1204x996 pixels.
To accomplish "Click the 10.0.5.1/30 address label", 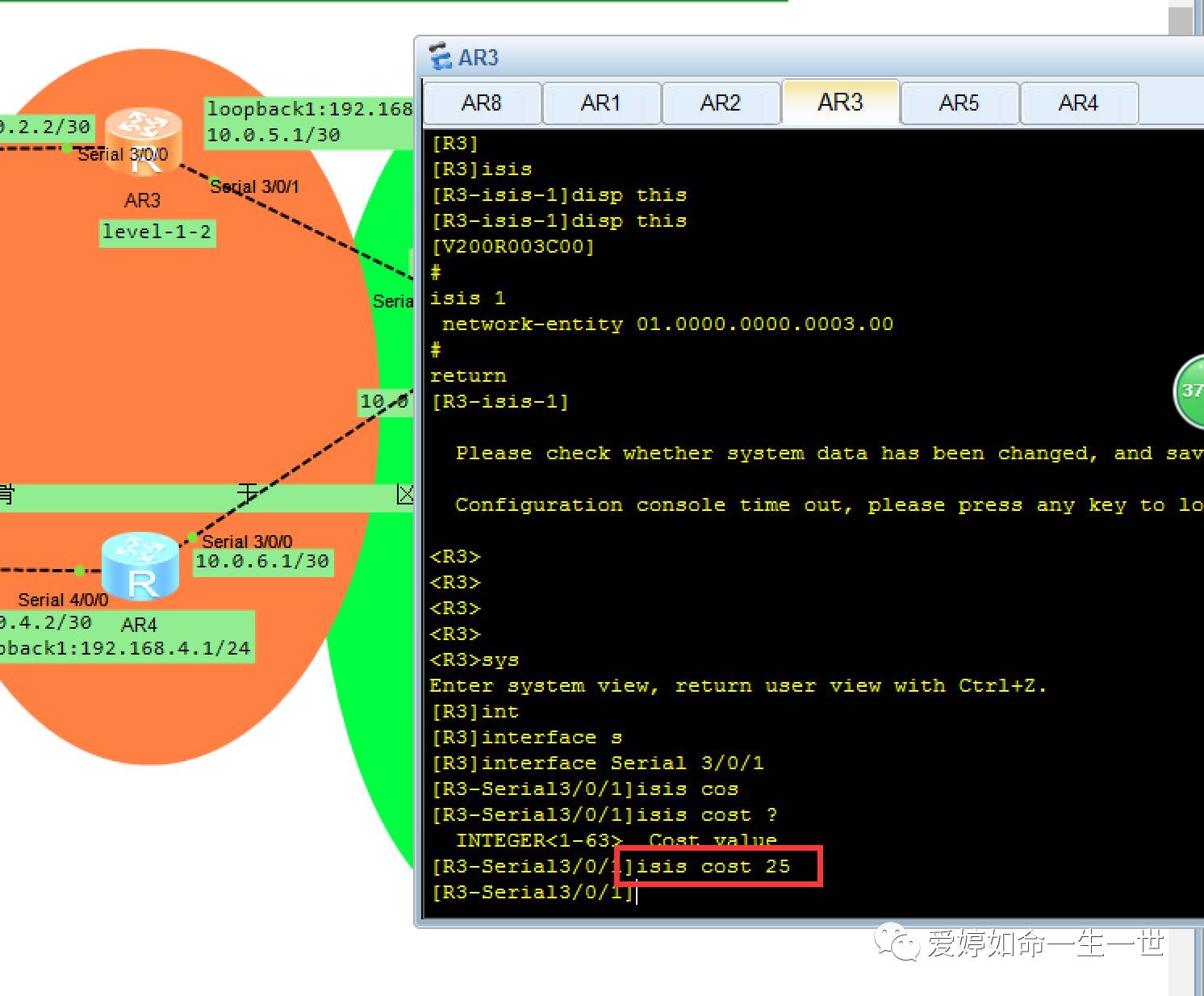I will point(274,135).
